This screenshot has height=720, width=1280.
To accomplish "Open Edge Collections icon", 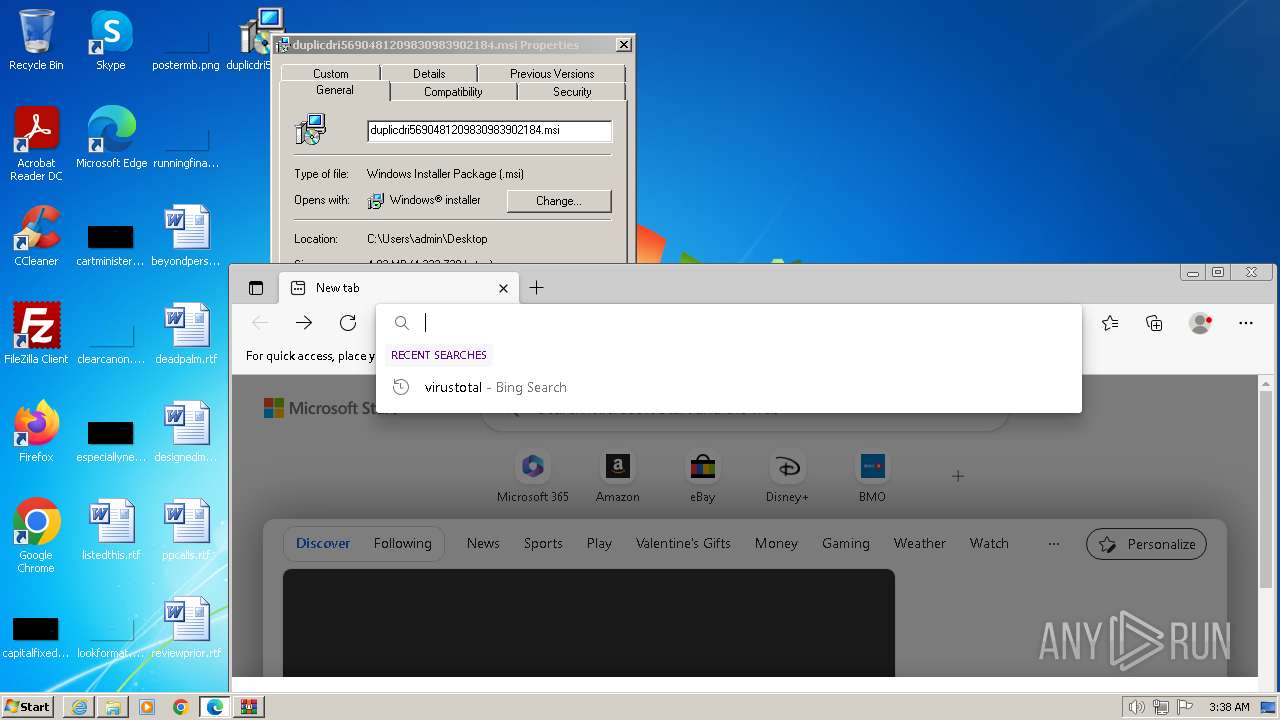I will click(x=1154, y=323).
